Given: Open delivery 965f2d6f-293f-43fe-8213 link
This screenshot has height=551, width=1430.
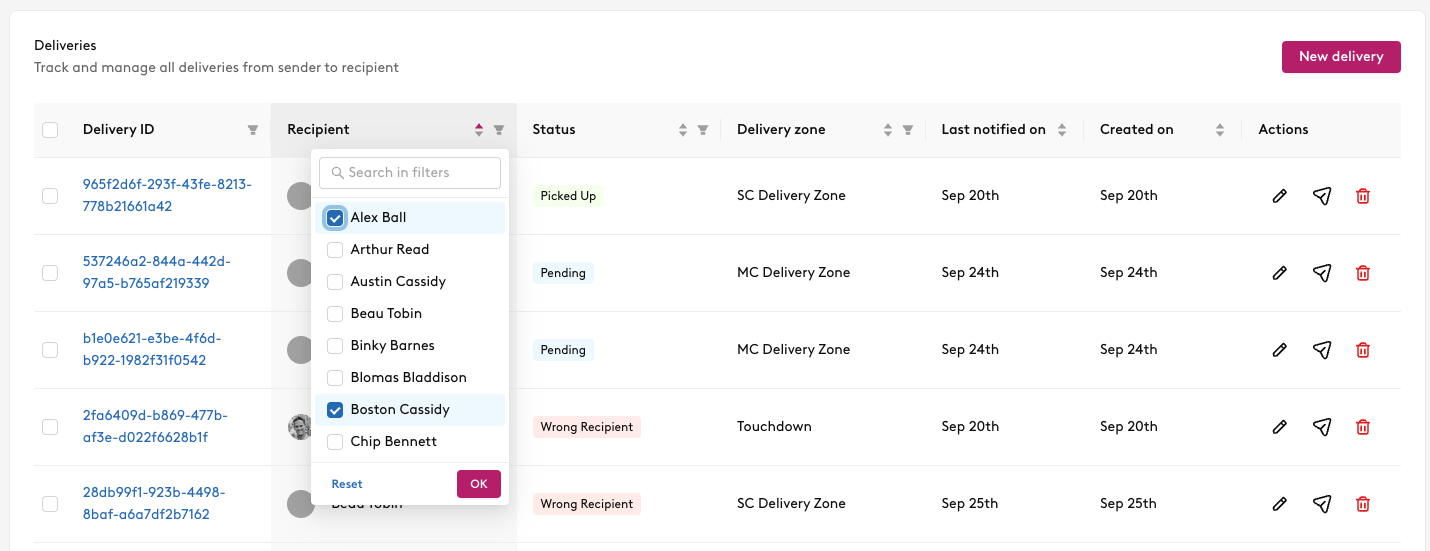Looking at the screenshot, I should (167, 196).
